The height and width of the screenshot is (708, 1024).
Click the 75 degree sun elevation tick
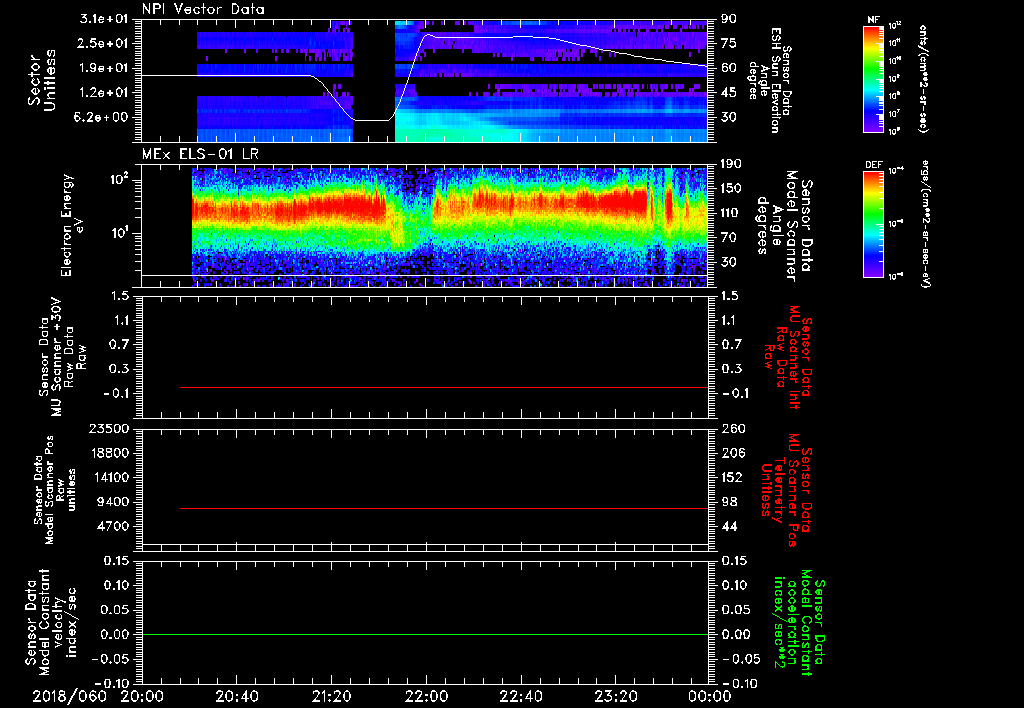click(729, 43)
